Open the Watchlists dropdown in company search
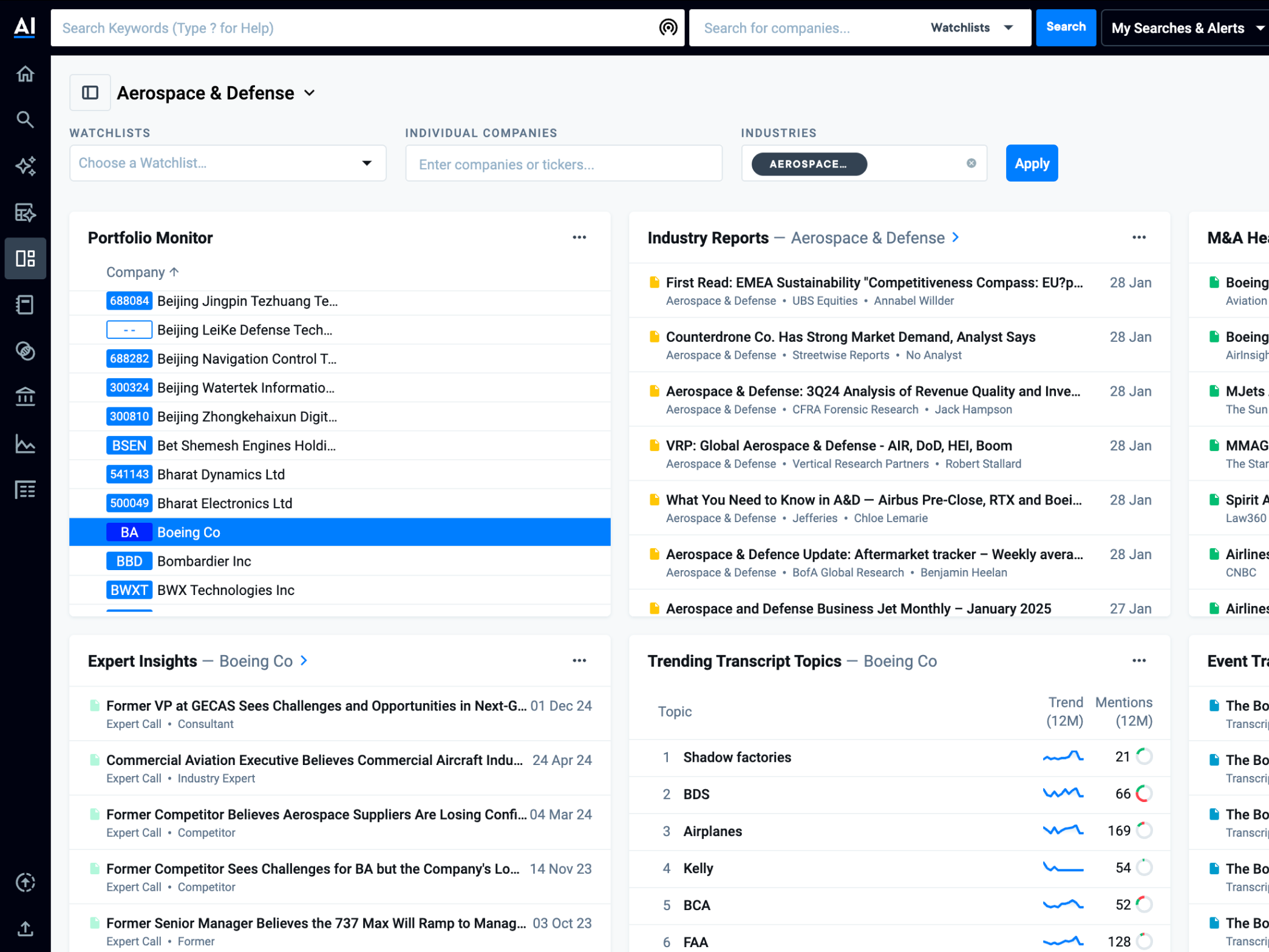Screen dimensions: 1269x952 [x=971, y=28]
